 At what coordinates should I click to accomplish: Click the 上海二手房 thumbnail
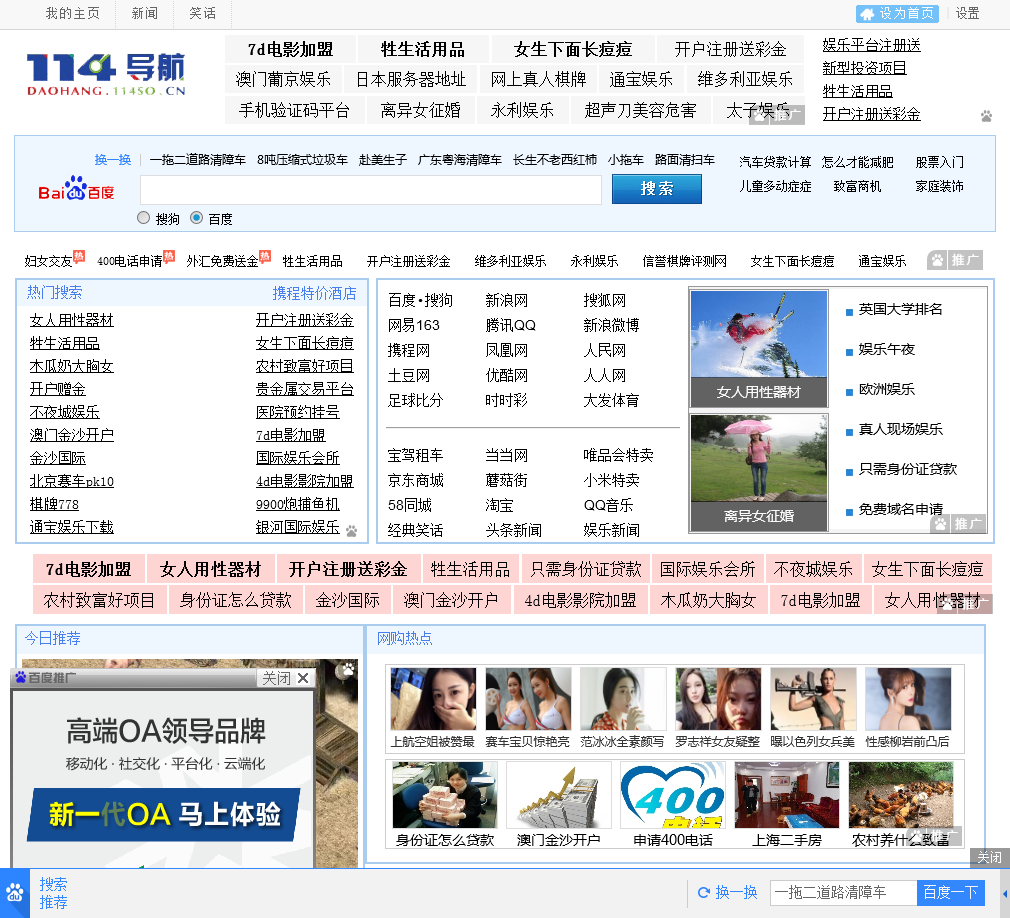[x=786, y=795]
